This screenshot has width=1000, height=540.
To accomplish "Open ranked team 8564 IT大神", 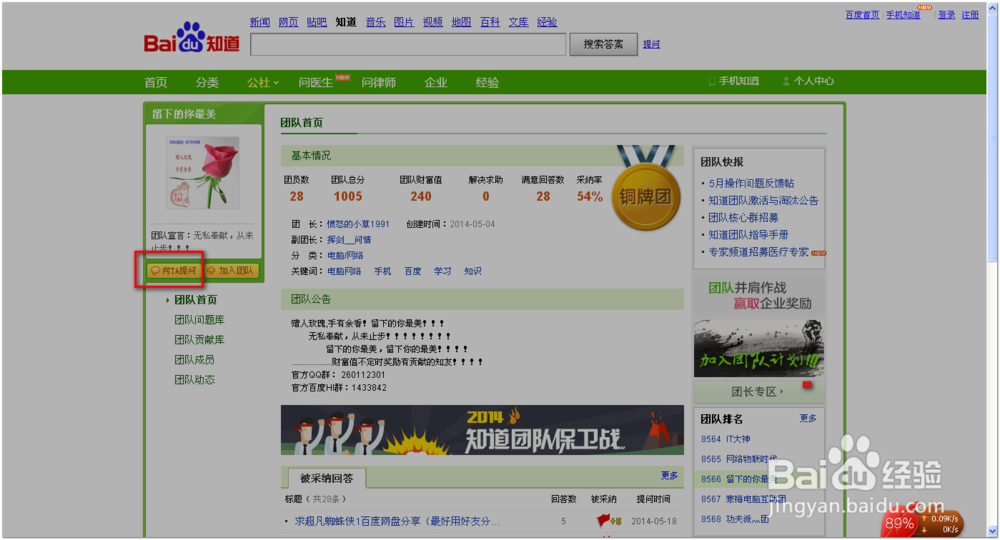I will [726, 439].
